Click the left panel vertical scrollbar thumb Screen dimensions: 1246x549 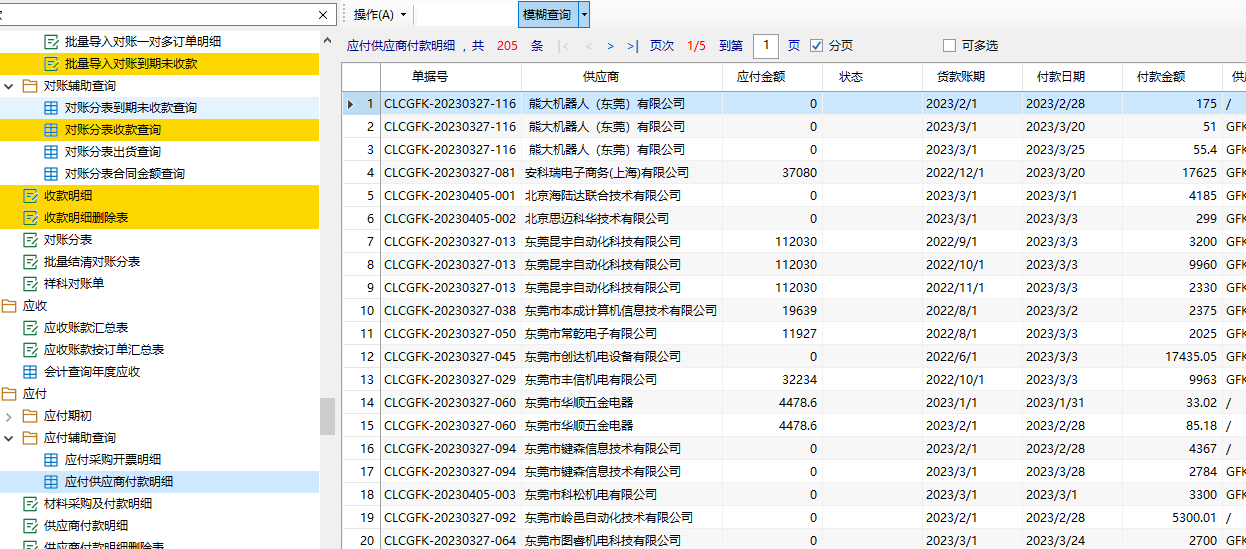click(x=327, y=416)
